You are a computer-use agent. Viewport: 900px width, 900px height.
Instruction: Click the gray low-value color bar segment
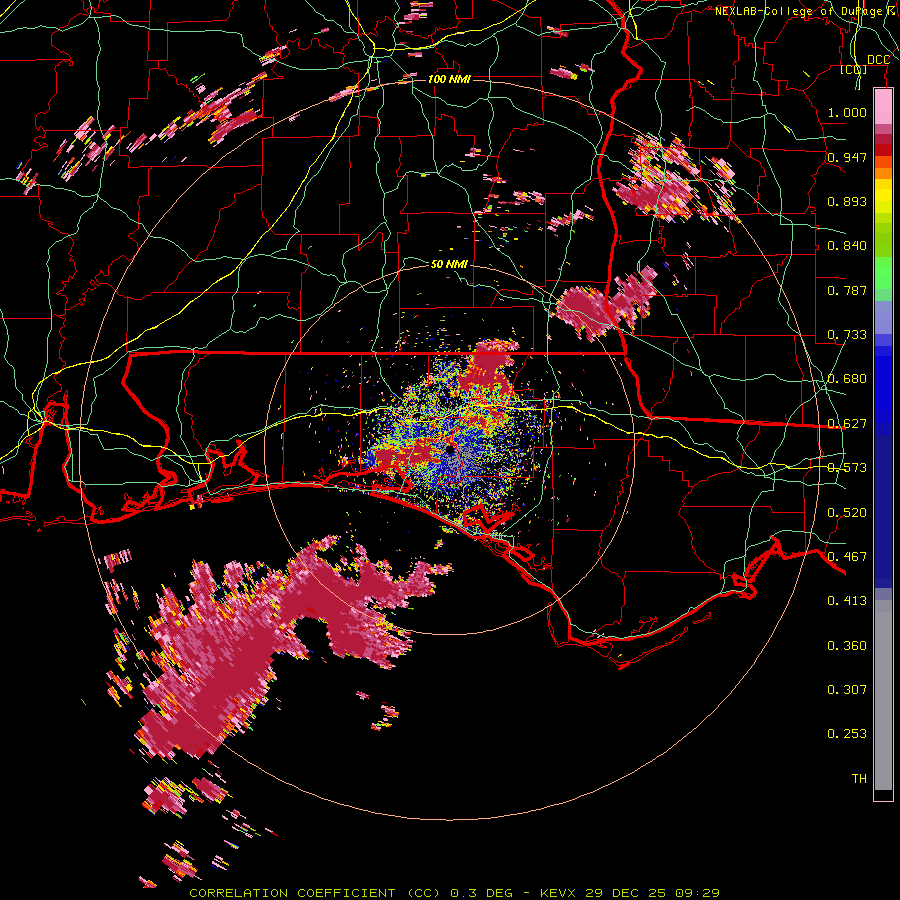(x=883, y=695)
